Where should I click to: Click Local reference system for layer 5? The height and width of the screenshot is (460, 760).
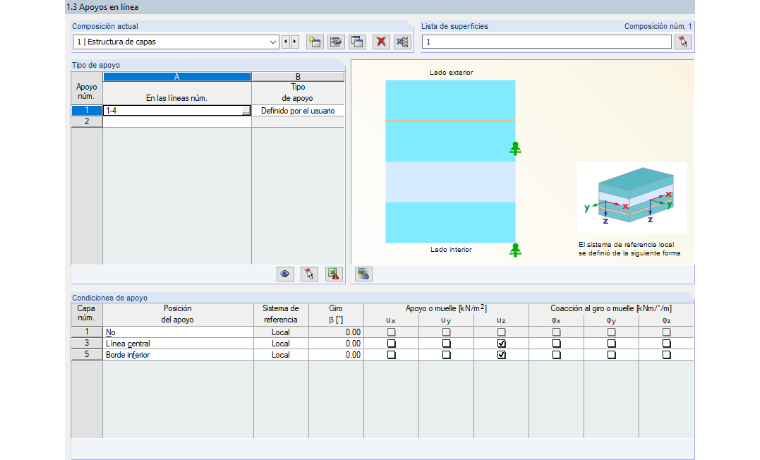[281, 355]
